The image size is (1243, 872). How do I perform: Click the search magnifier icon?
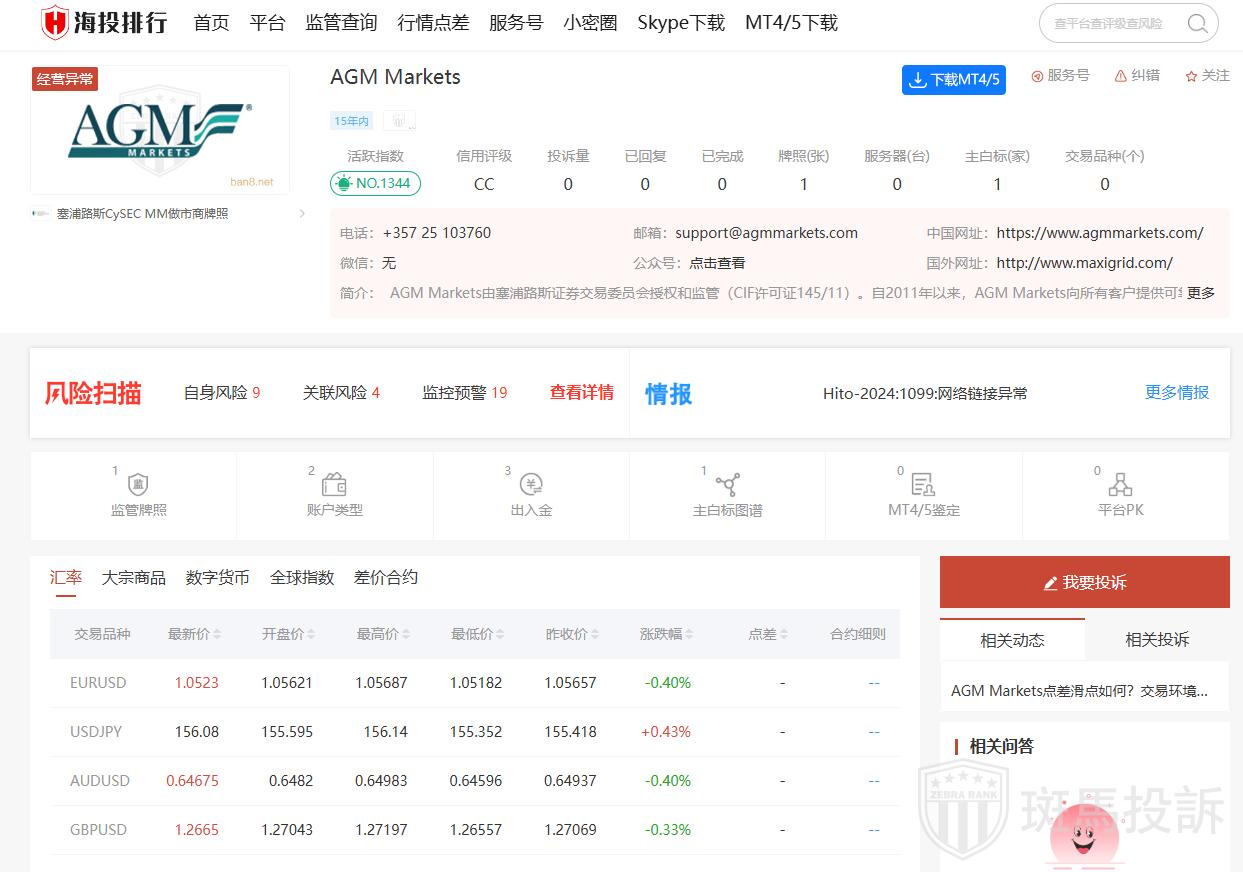(x=1197, y=24)
